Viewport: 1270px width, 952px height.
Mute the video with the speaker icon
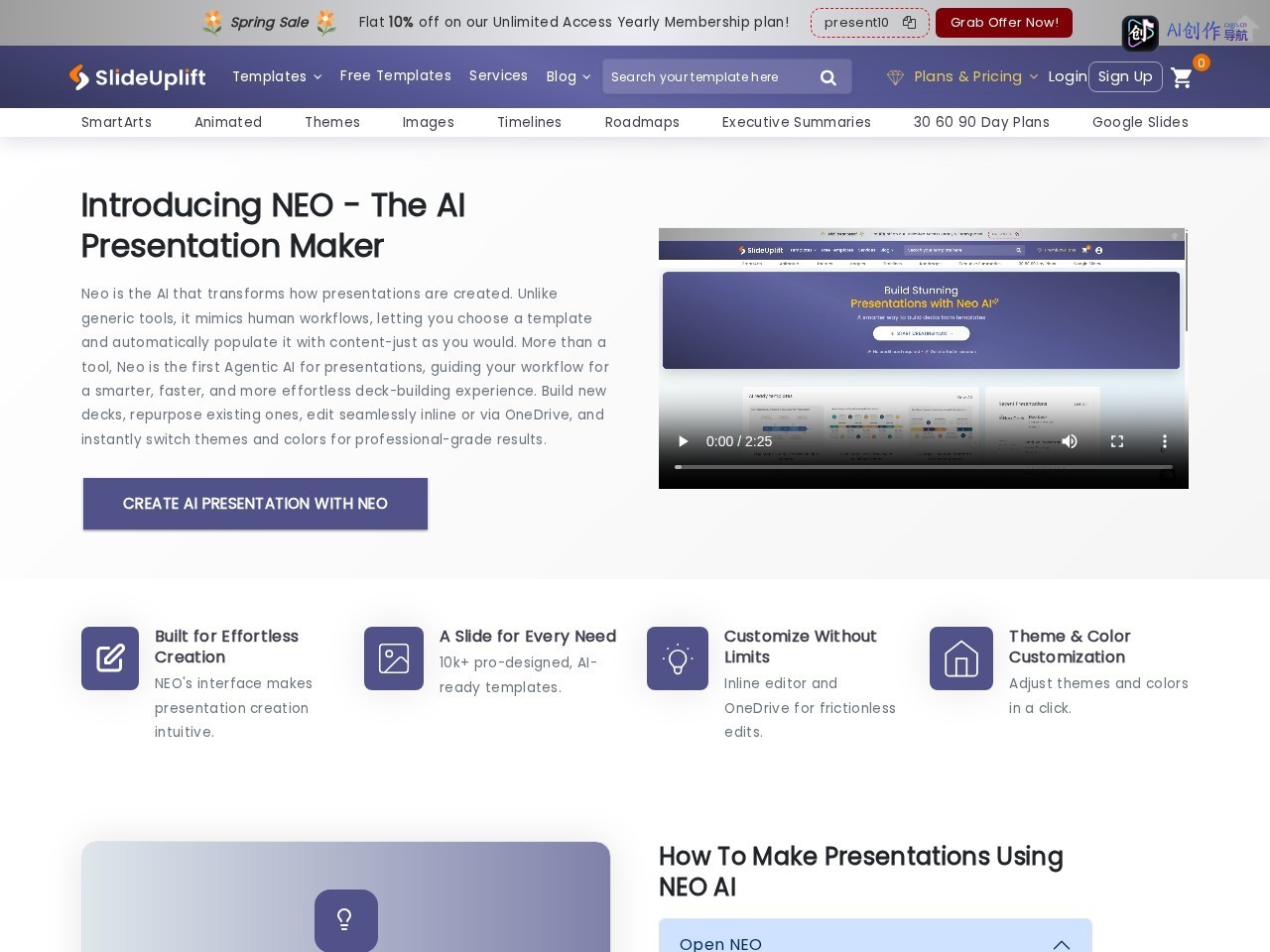[1070, 441]
